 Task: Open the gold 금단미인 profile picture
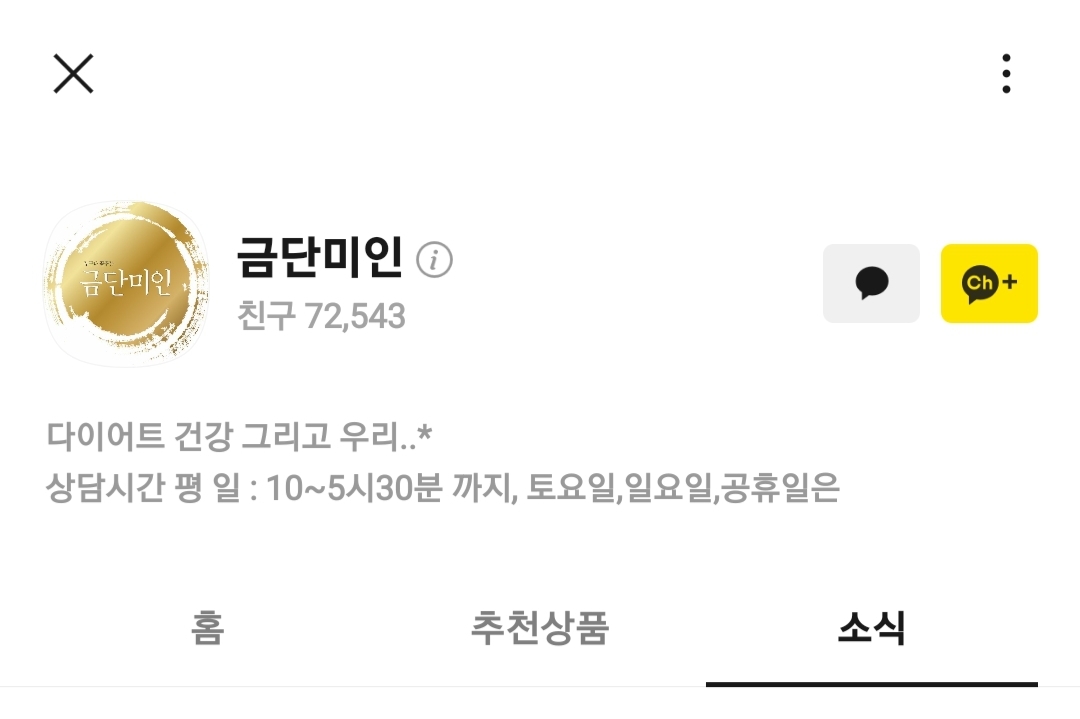point(126,283)
